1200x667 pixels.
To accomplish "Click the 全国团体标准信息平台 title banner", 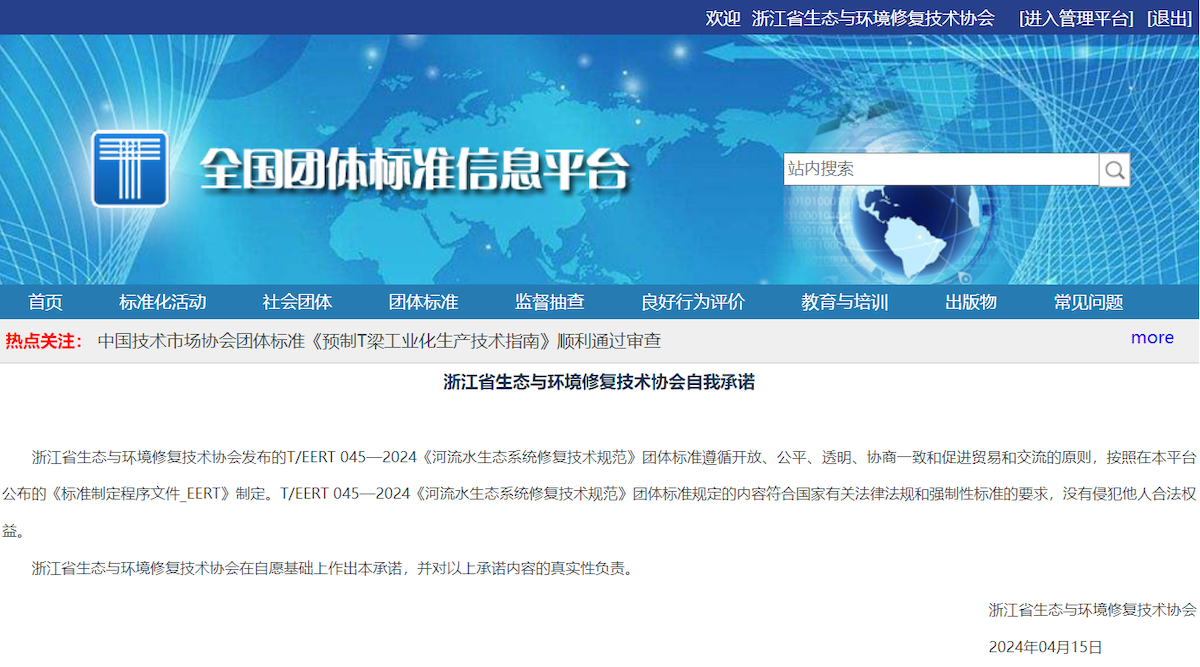I will 415,169.
